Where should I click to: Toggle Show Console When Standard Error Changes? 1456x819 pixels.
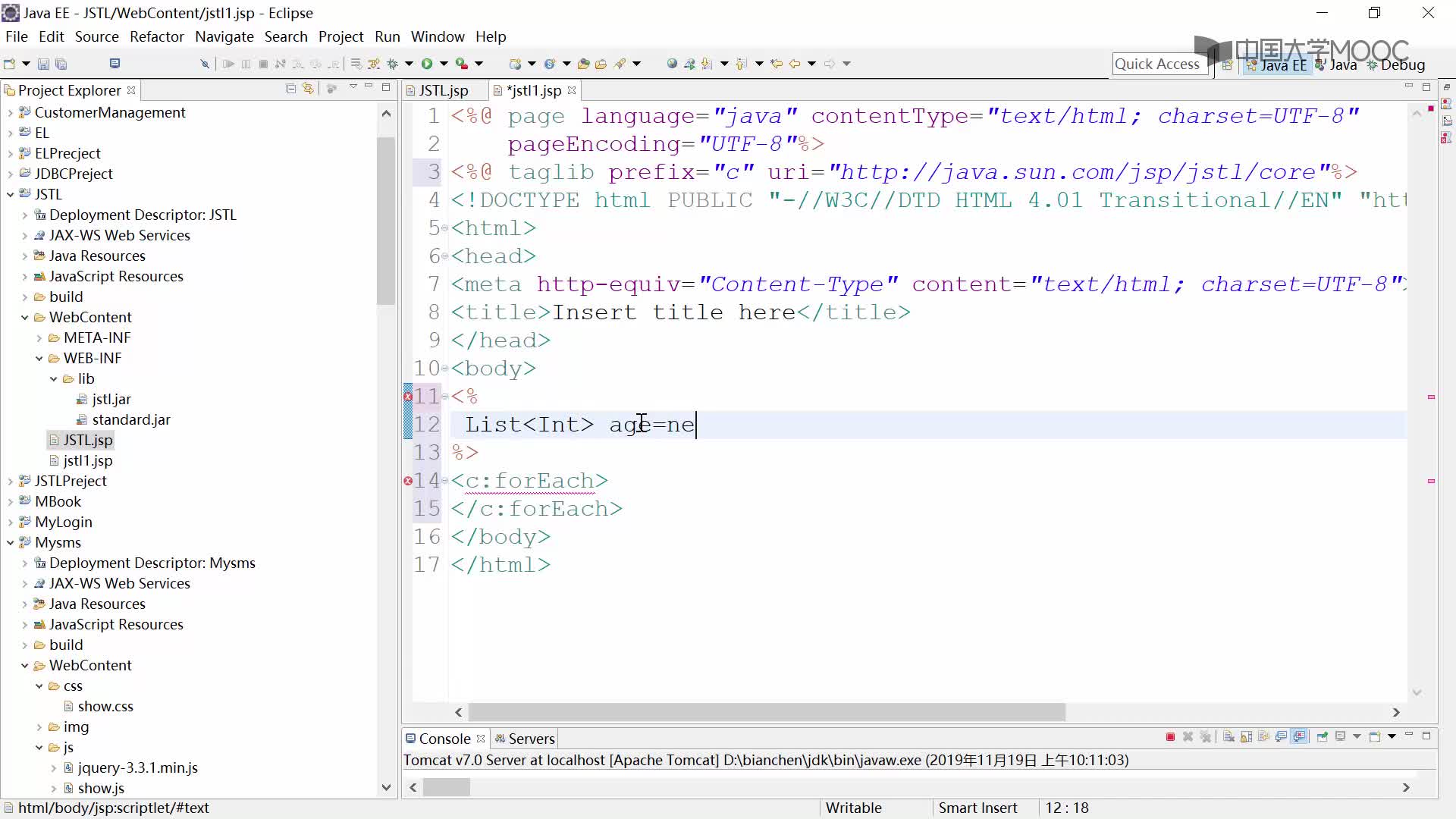pos(1299,736)
